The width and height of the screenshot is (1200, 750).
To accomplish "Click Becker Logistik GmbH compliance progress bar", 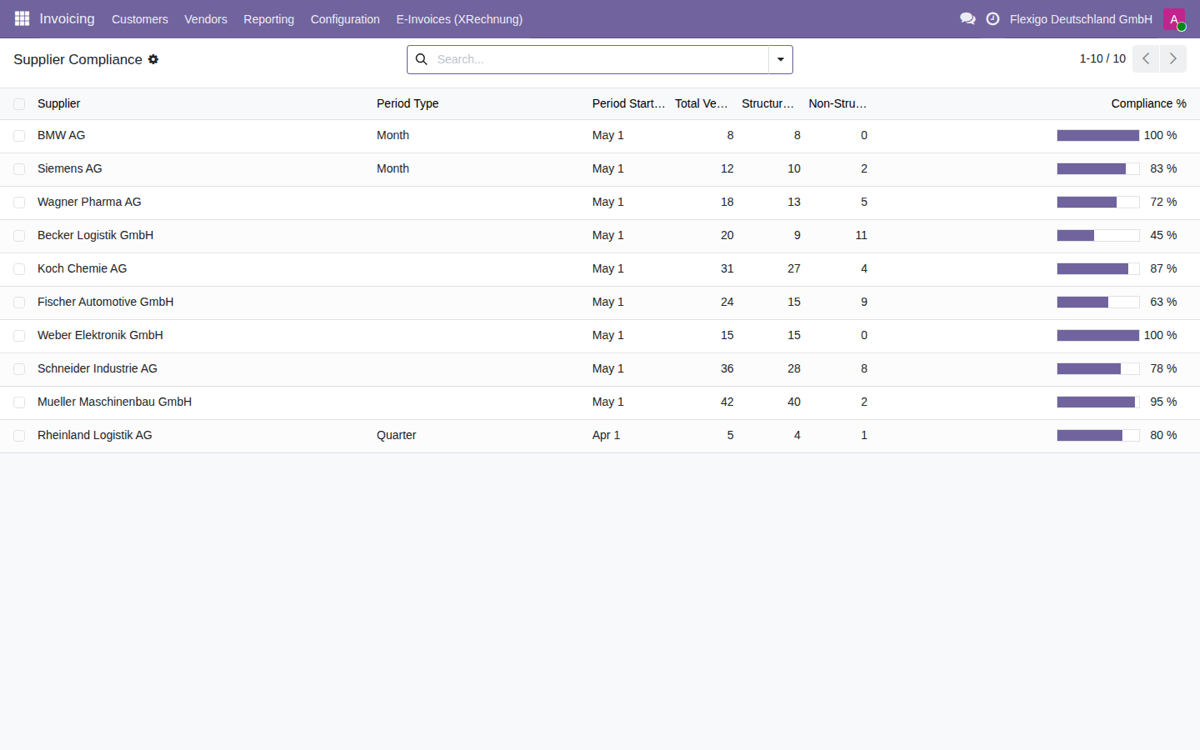I will pos(1098,235).
